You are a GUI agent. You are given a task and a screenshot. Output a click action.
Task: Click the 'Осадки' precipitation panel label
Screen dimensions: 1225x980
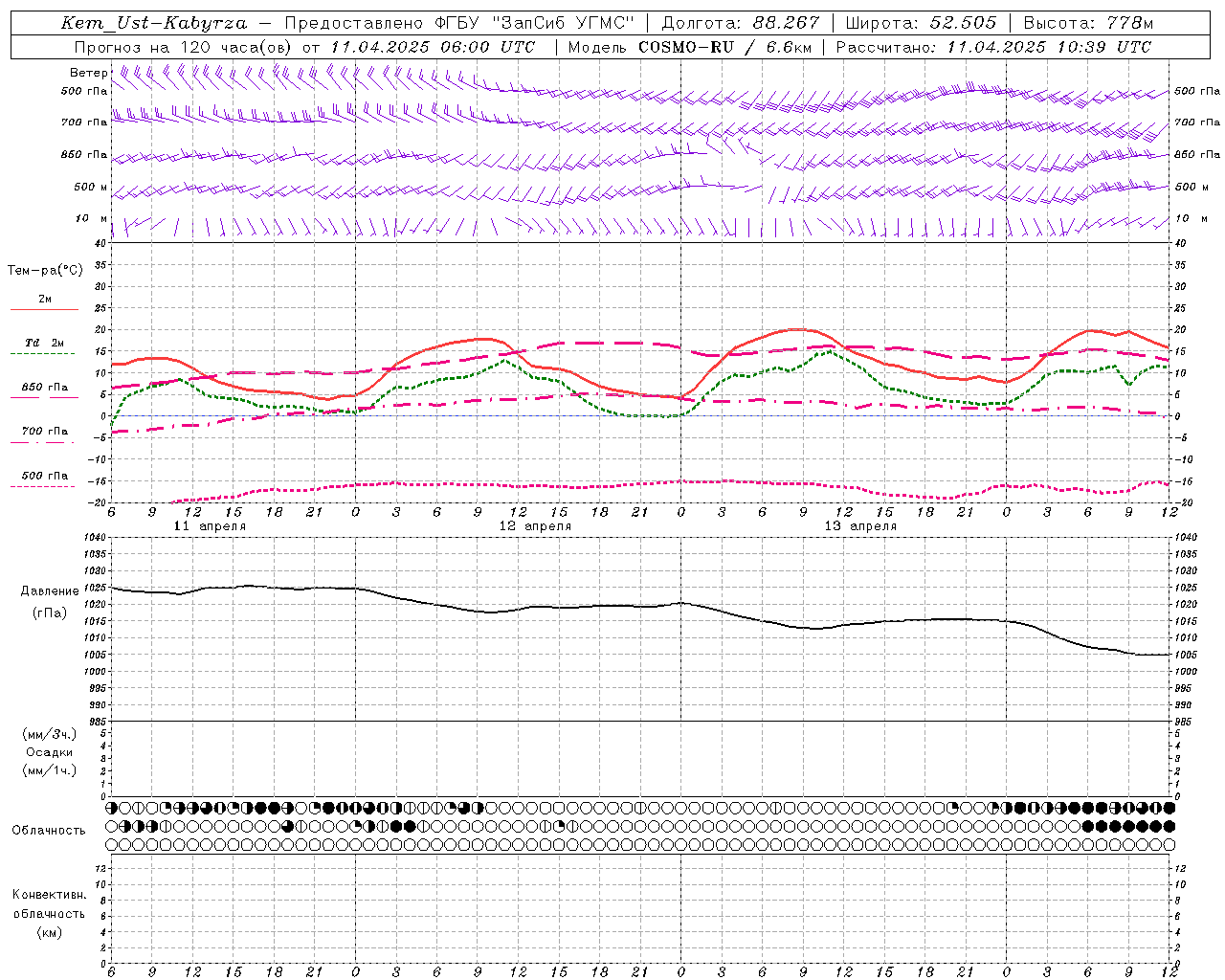click(49, 752)
